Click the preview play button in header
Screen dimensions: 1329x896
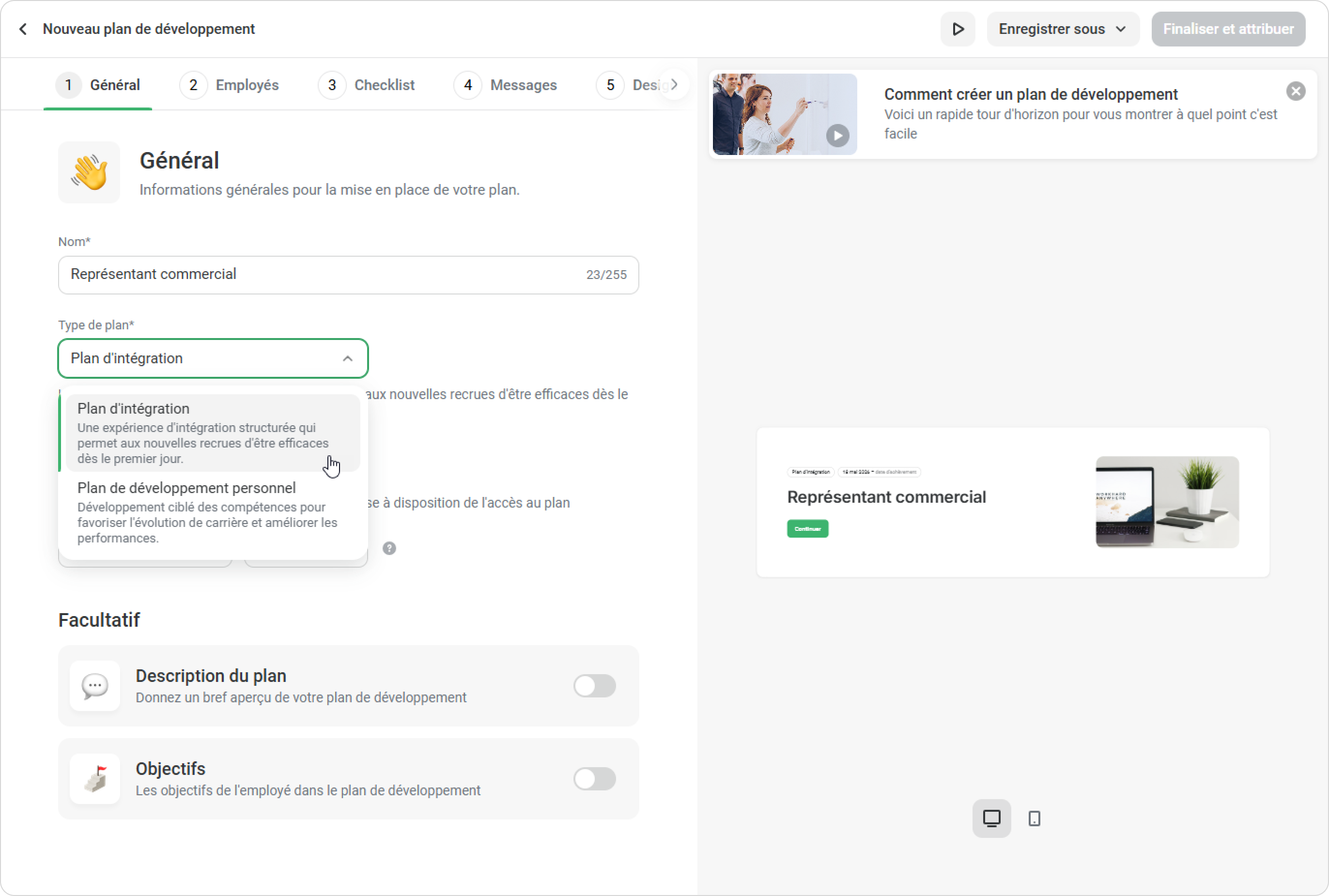[x=958, y=29]
